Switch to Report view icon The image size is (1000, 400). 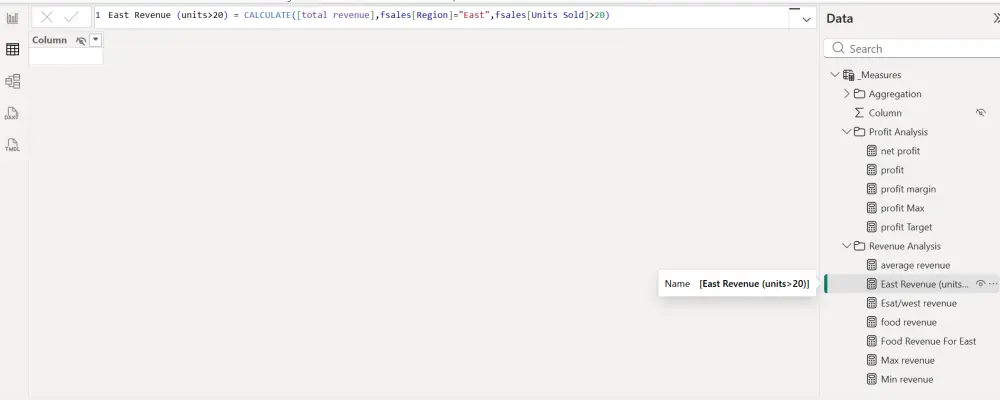coord(12,18)
